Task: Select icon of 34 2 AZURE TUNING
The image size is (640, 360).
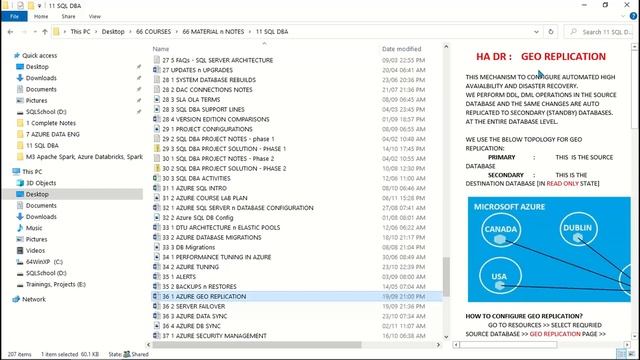Action: click(x=156, y=267)
